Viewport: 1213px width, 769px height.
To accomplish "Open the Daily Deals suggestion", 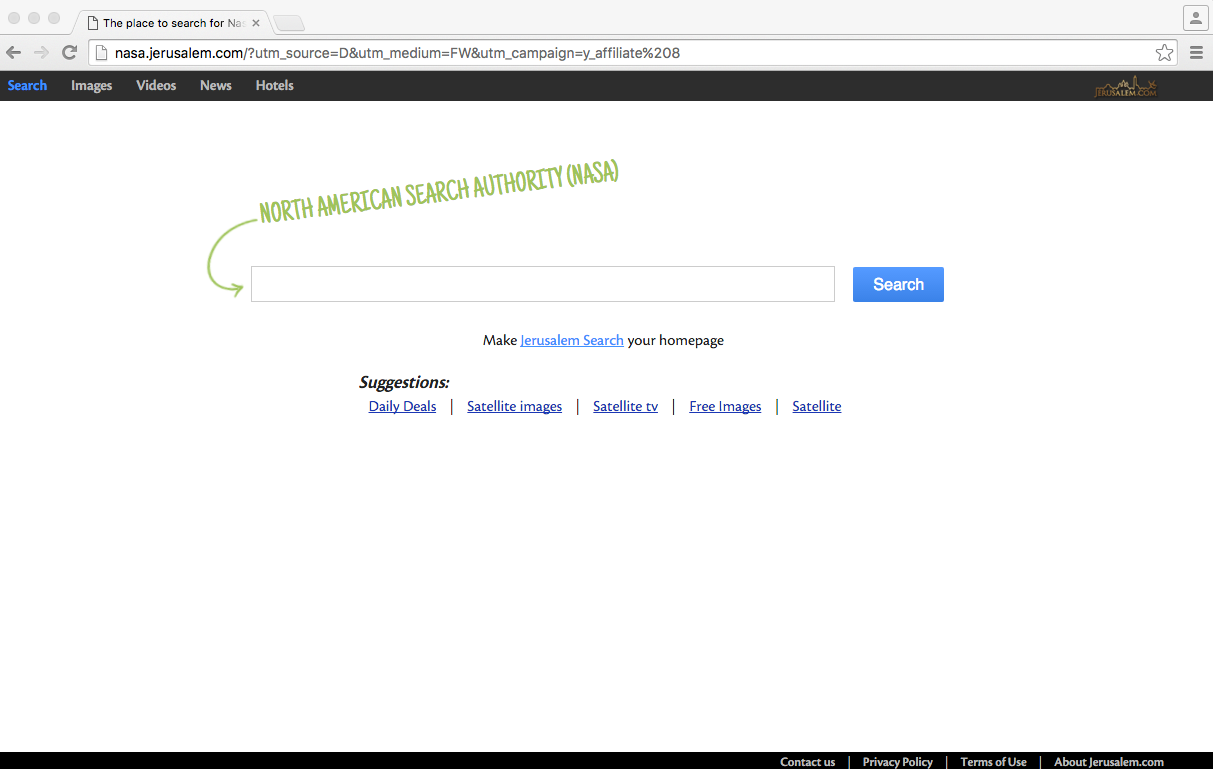I will tap(403, 406).
